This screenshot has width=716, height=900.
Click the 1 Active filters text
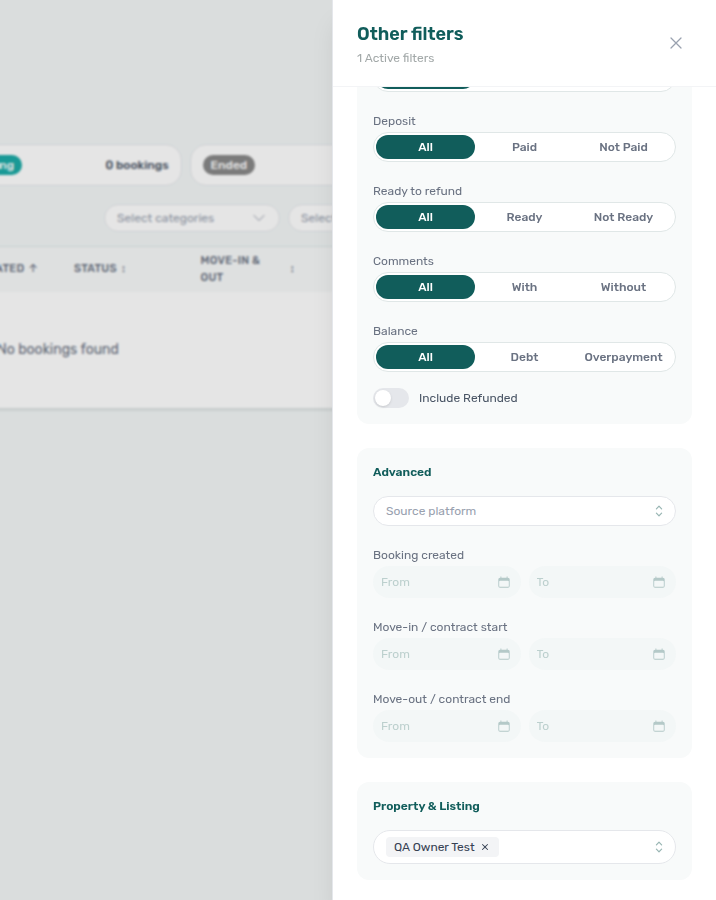pos(396,58)
